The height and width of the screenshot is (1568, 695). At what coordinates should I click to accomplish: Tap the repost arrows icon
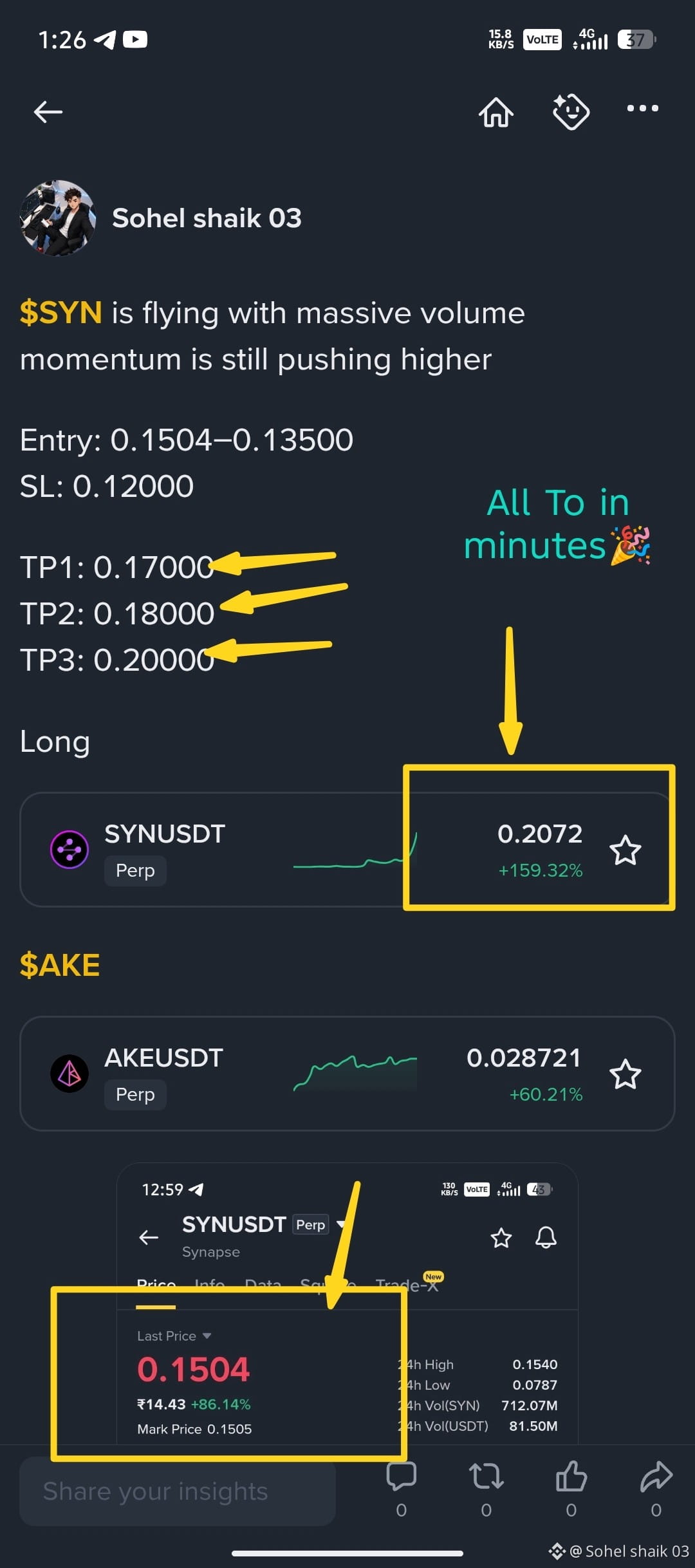coord(486,1476)
